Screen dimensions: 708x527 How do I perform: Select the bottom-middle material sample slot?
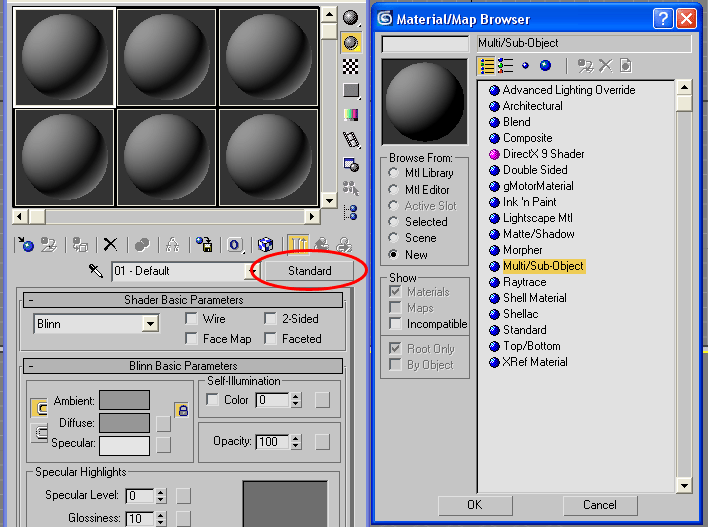click(166, 157)
